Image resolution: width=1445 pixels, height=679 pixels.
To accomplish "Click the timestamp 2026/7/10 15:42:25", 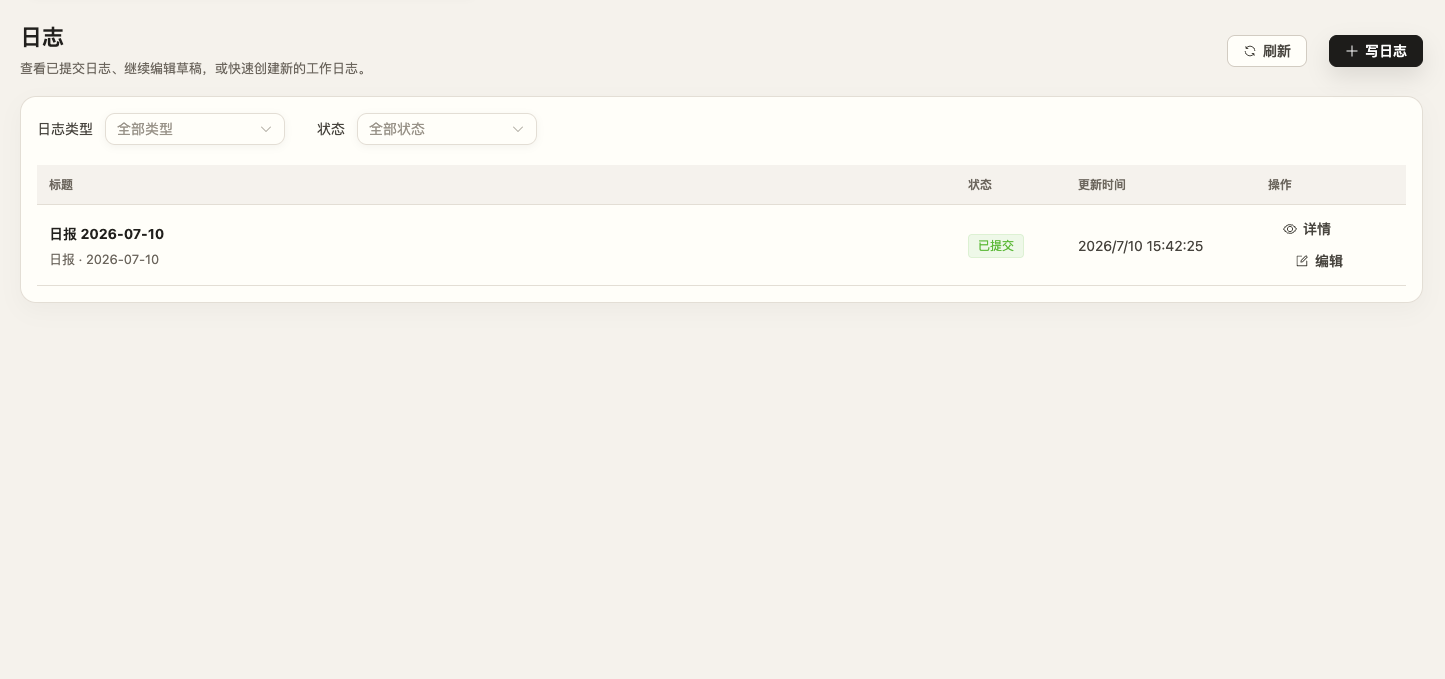I will click(x=1140, y=246).
